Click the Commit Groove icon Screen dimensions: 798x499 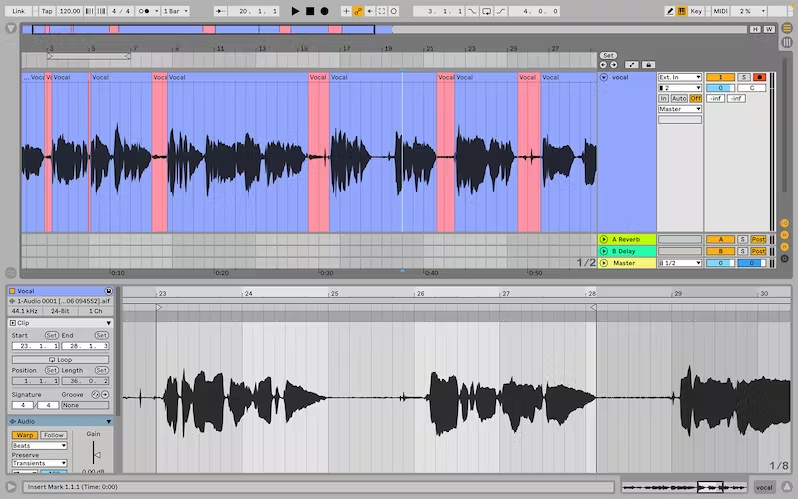pyautogui.click(x=105, y=395)
